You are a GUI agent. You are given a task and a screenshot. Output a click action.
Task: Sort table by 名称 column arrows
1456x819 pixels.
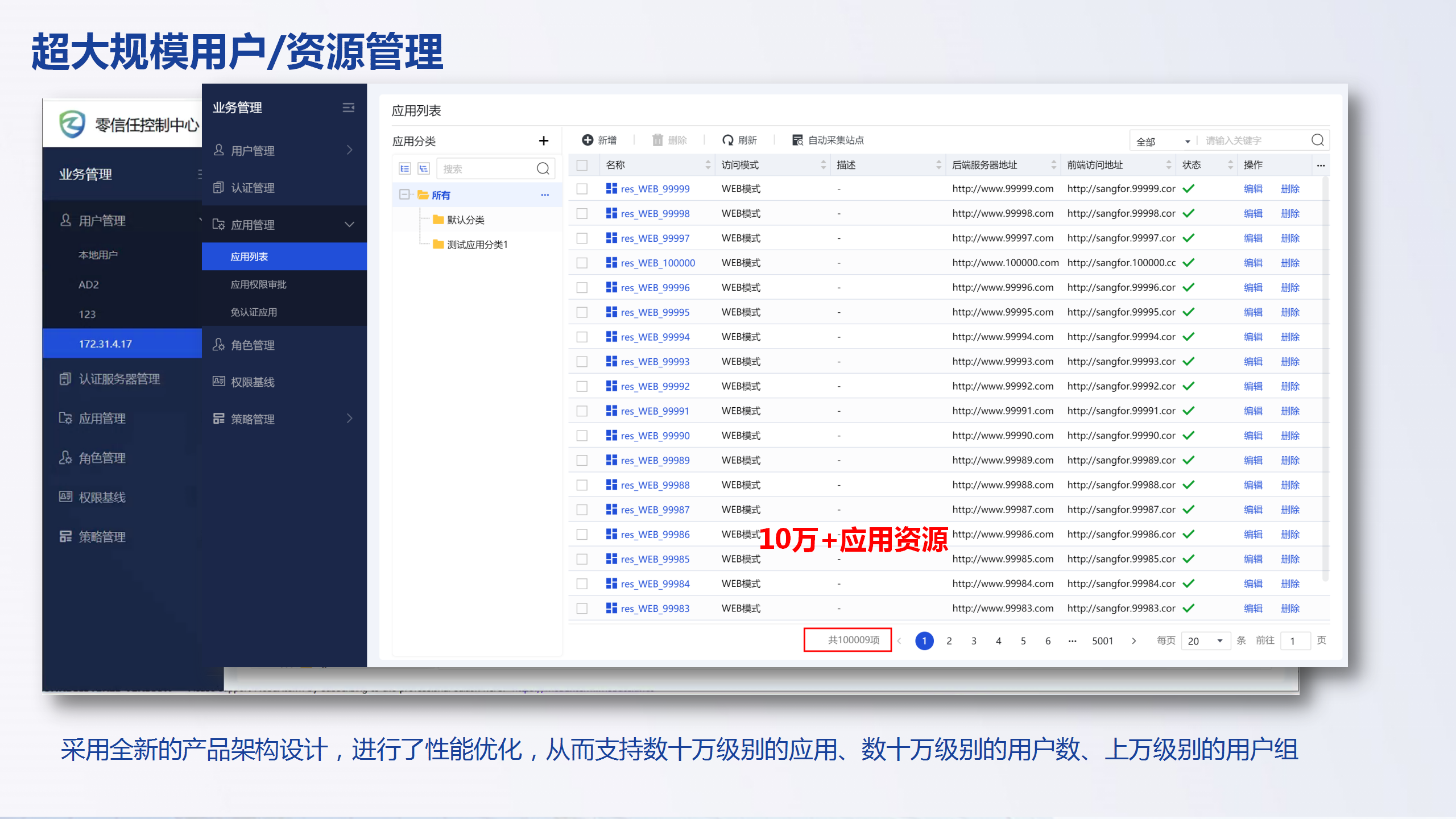click(708, 165)
